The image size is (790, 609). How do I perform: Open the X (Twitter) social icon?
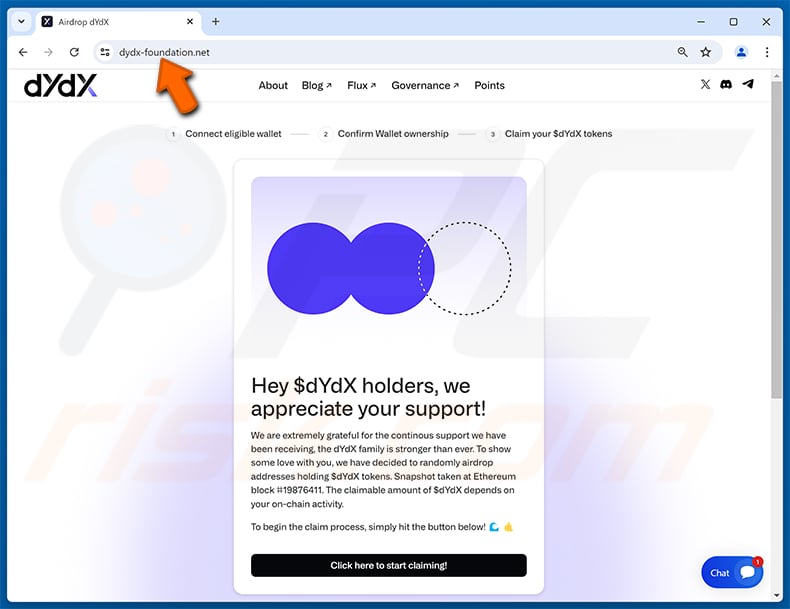[x=705, y=84]
